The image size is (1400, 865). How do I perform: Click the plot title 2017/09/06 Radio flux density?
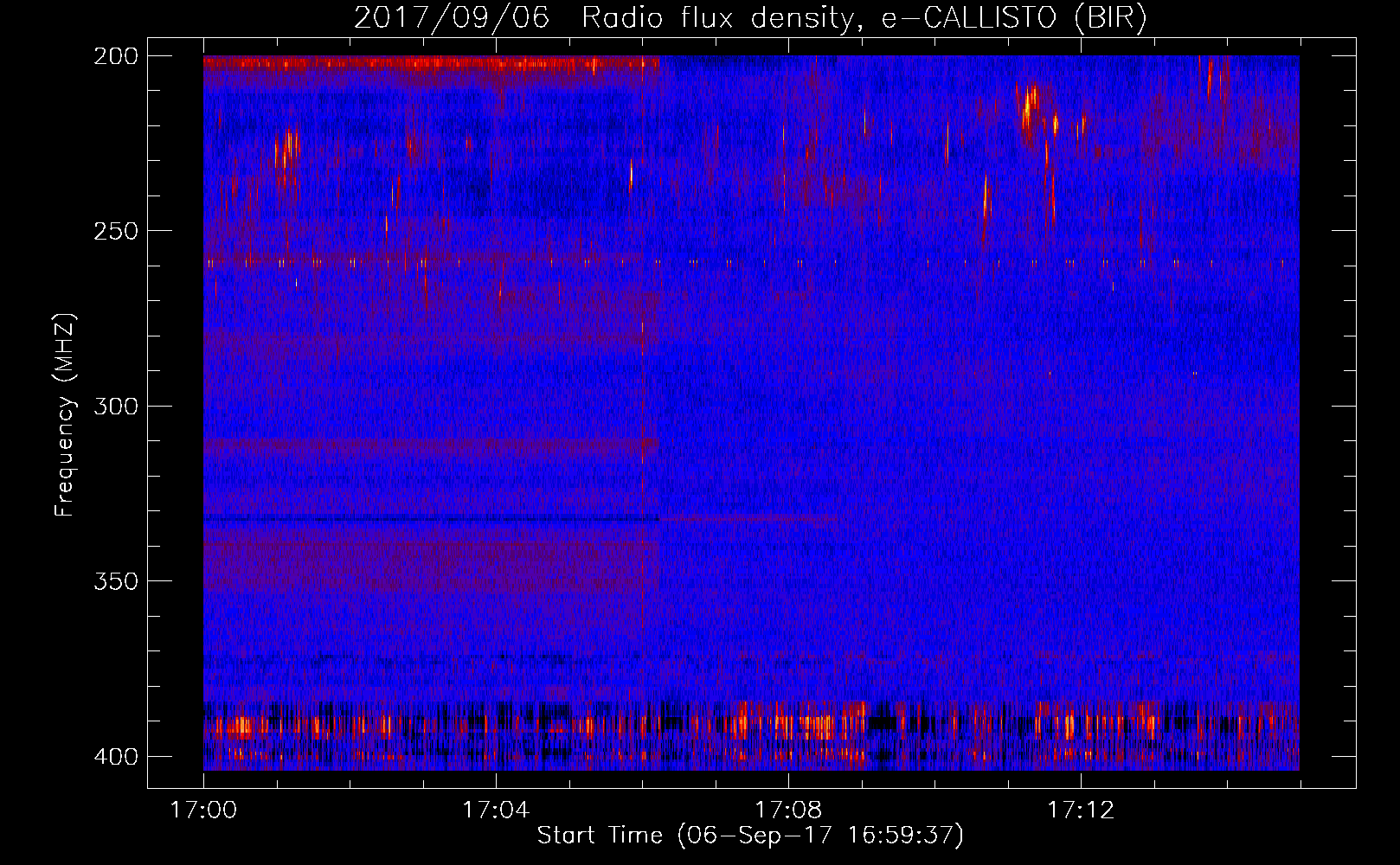pyautogui.click(x=751, y=18)
